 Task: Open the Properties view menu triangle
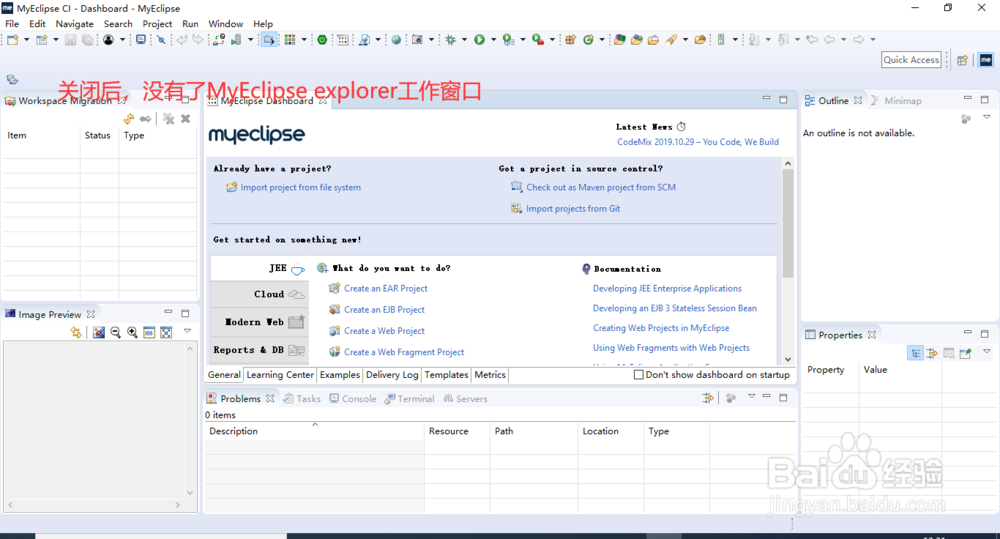(x=987, y=351)
